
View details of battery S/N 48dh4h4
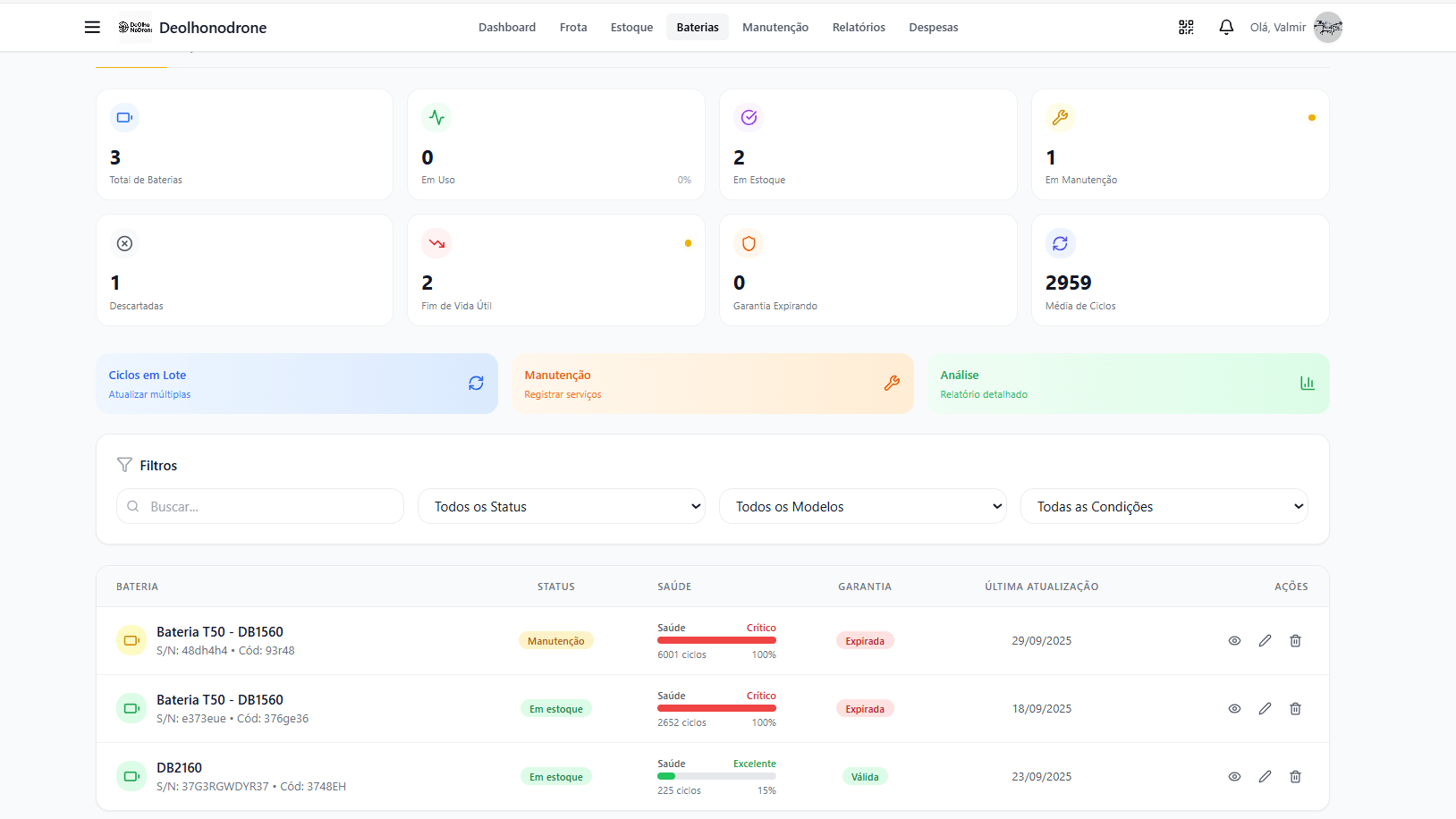pyautogui.click(x=1234, y=640)
